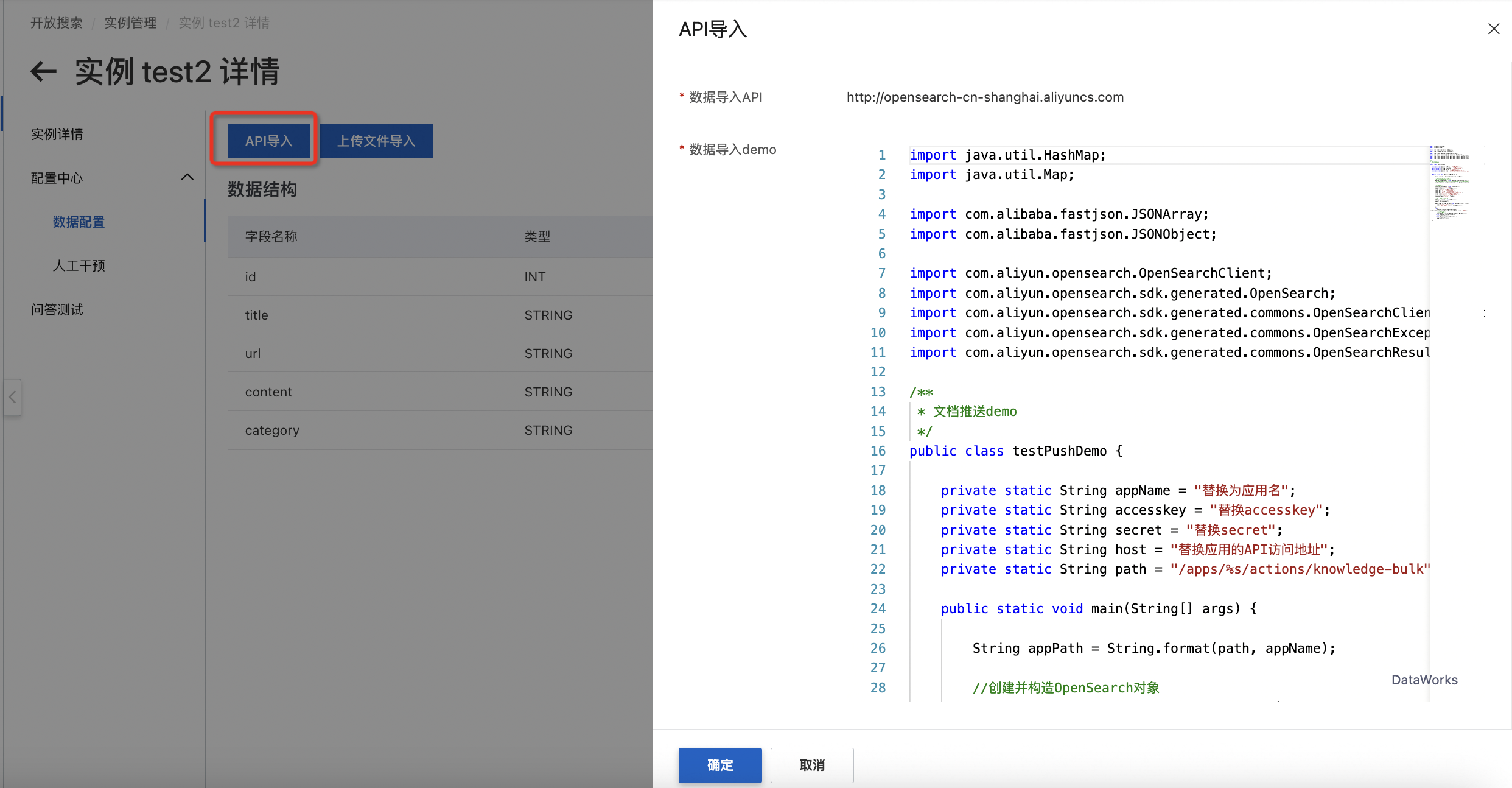Open 开放搜索 from the breadcrumb trail
Screen dimensions: 1512x788
pyautogui.click(x=55, y=23)
